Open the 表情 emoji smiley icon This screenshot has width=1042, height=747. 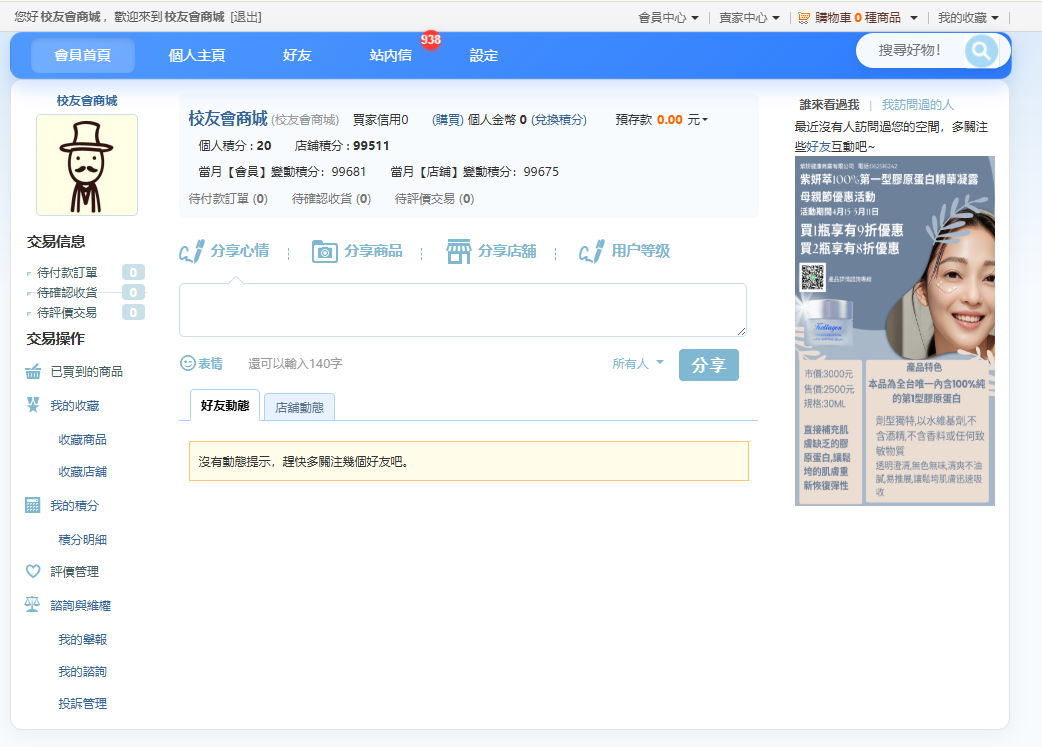[187, 364]
